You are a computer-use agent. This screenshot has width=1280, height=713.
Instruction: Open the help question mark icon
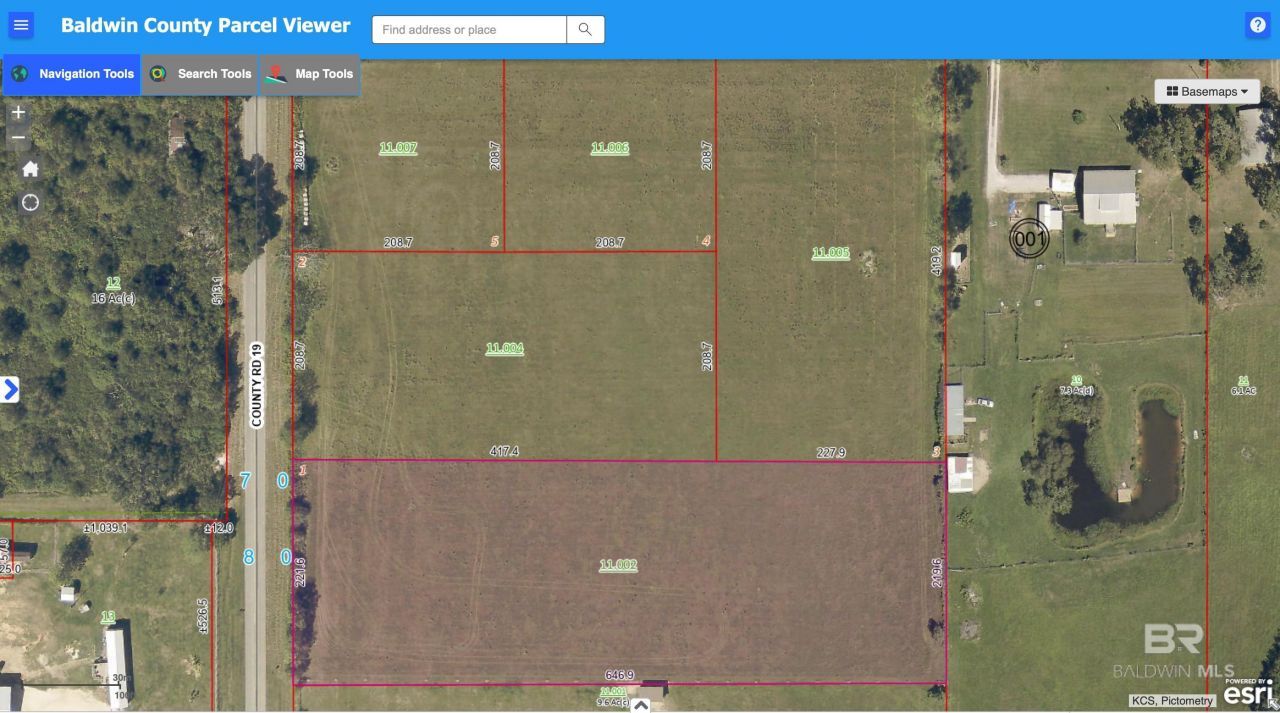pyautogui.click(x=1257, y=26)
